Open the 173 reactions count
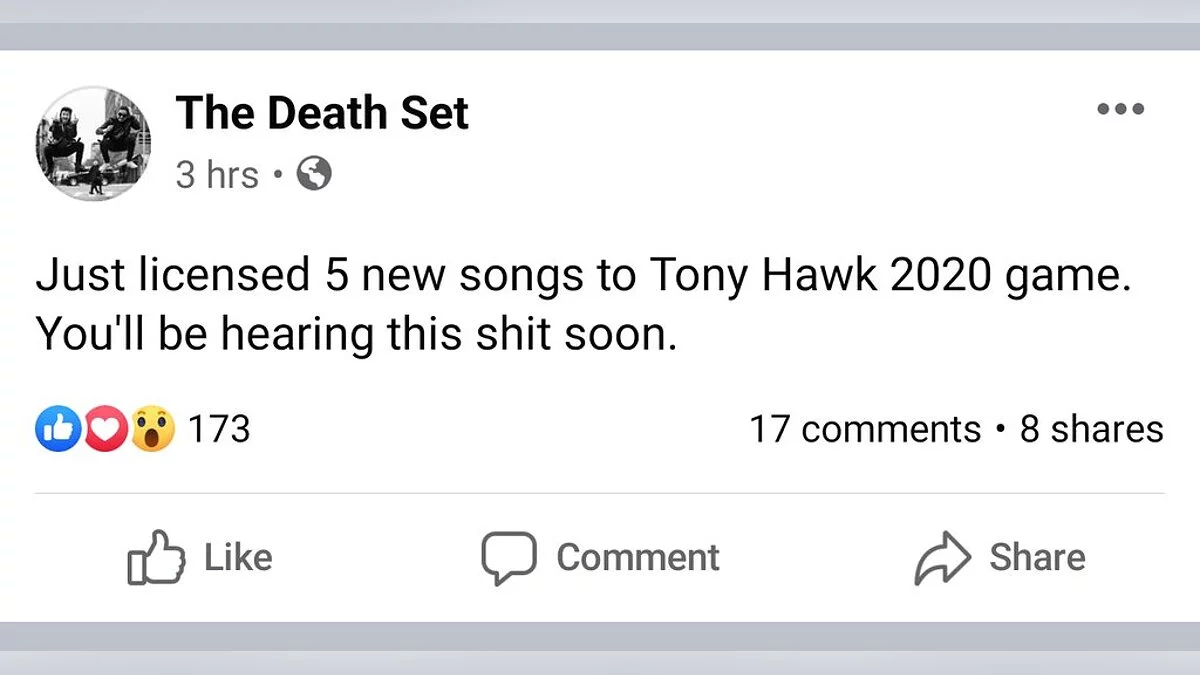This screenshot has height=675, width=1200. tap(219, 430)
